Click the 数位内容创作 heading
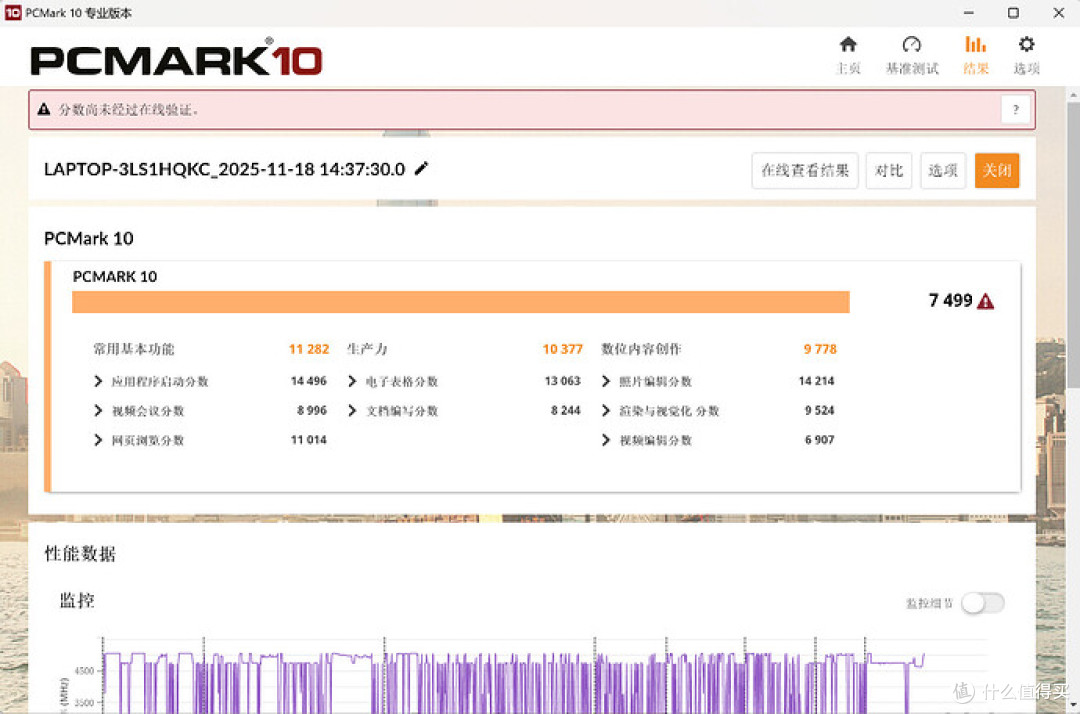This screenshot has height=714, width=1080. [641, 349]
